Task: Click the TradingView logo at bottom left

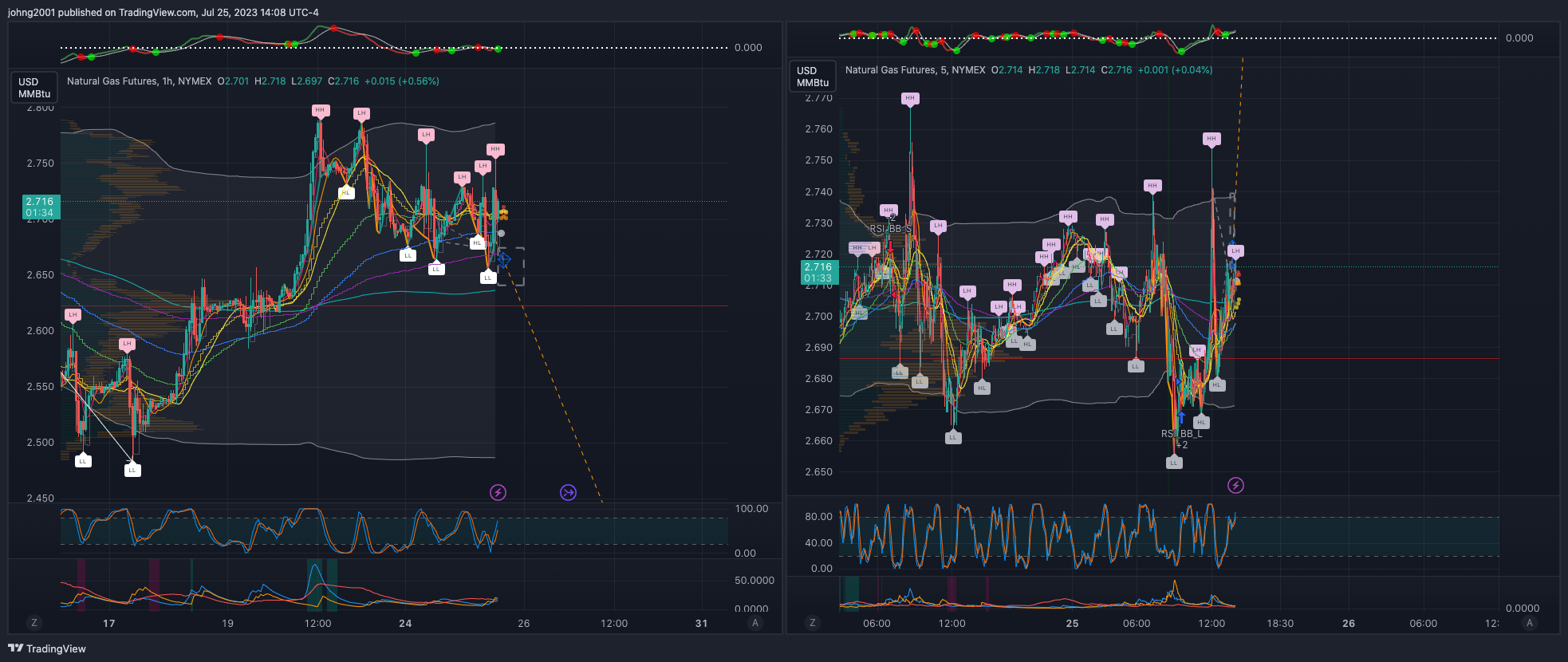Action: [47, 648]
